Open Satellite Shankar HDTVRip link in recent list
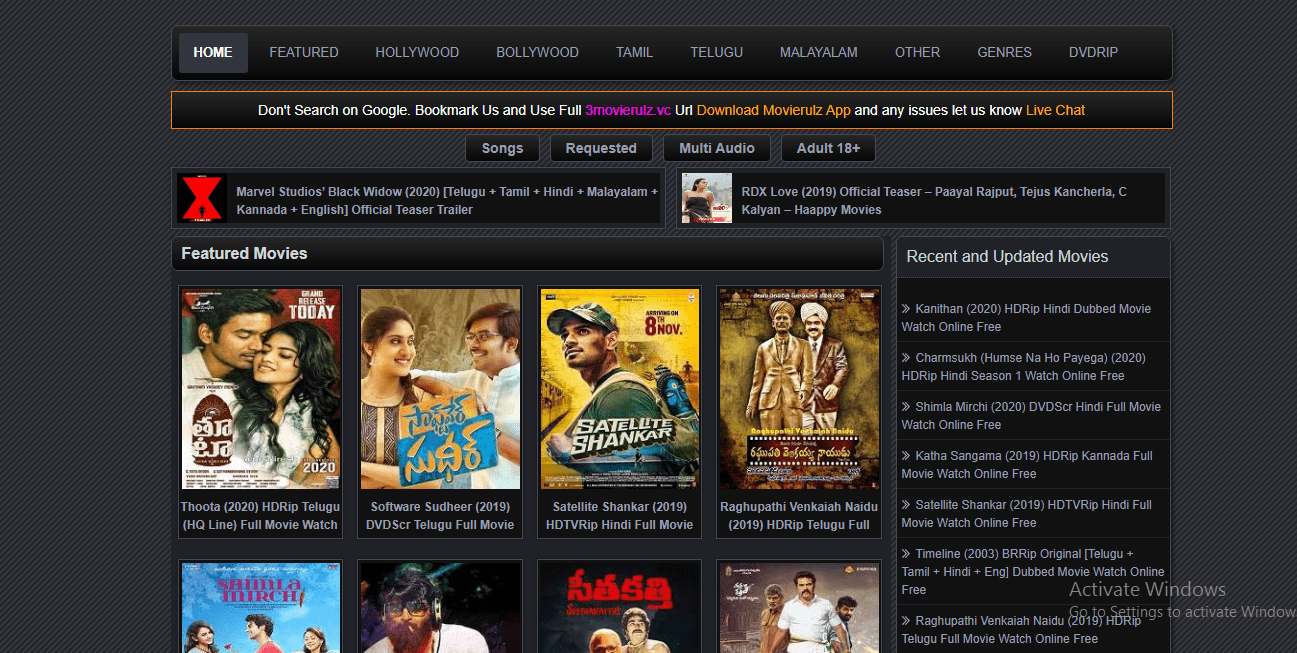 click(x=1027, y=514)
